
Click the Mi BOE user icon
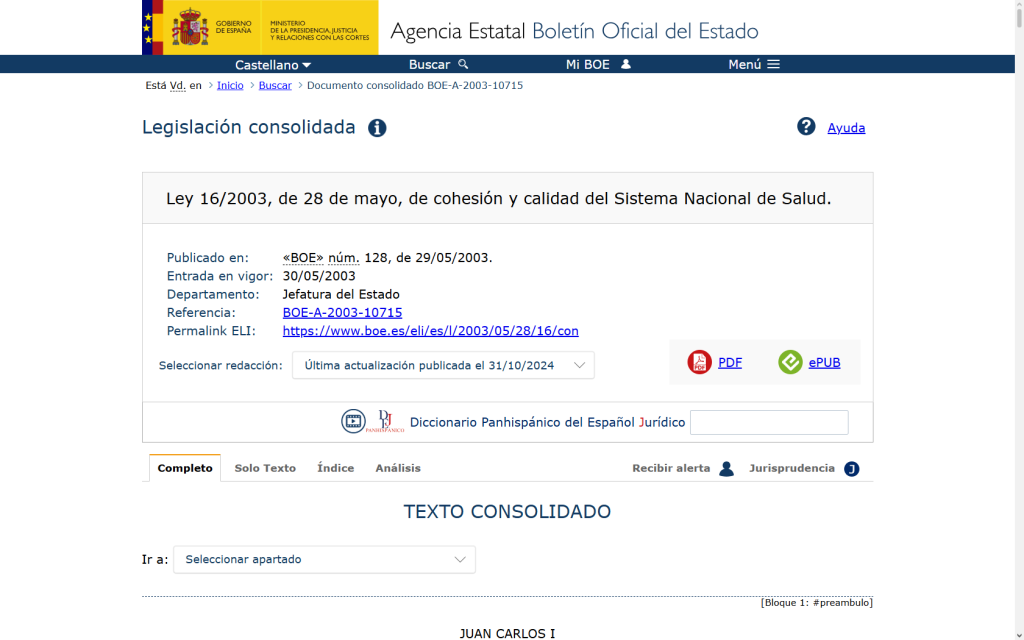626,64
